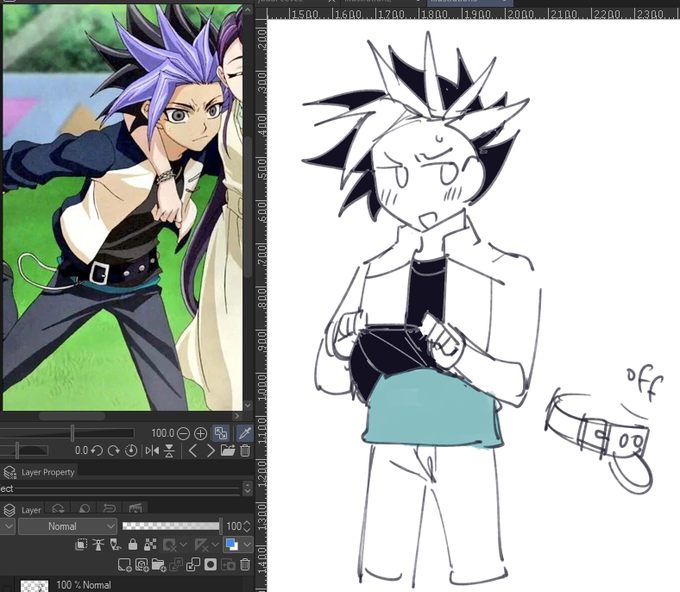Toggle Lock Transparent Pixels
Image resolution: width=680 pixels, height=592 pixels.
[x=150, y=544]
